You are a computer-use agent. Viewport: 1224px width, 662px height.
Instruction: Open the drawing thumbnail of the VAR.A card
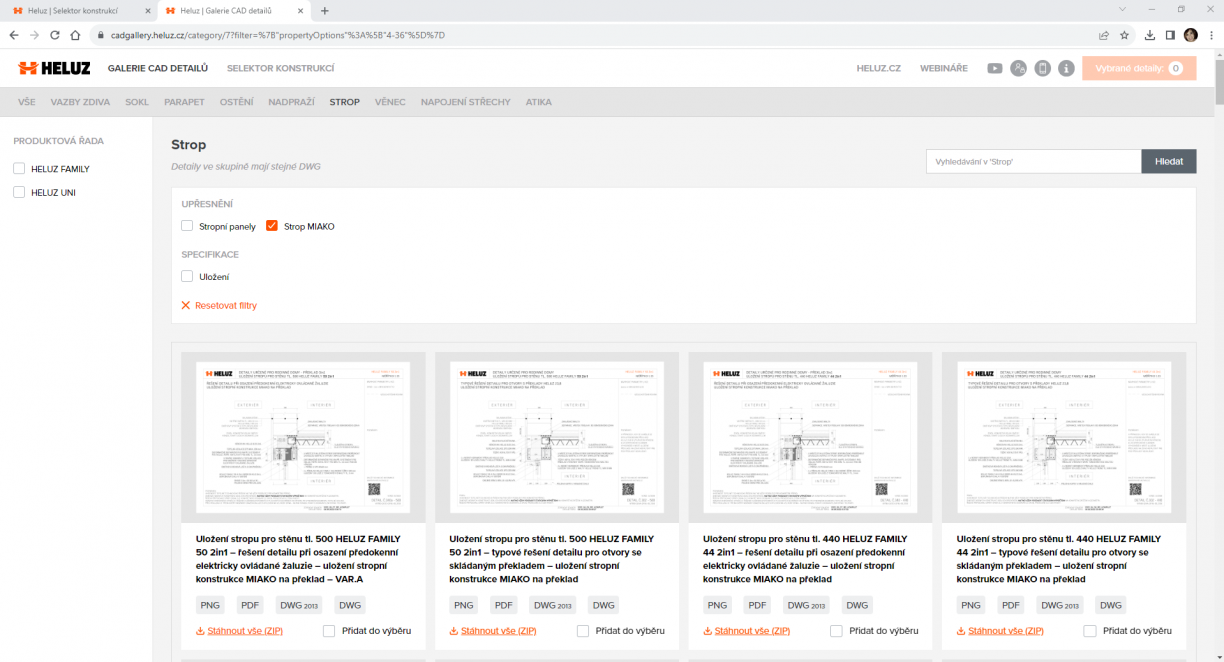click(303, 437)
